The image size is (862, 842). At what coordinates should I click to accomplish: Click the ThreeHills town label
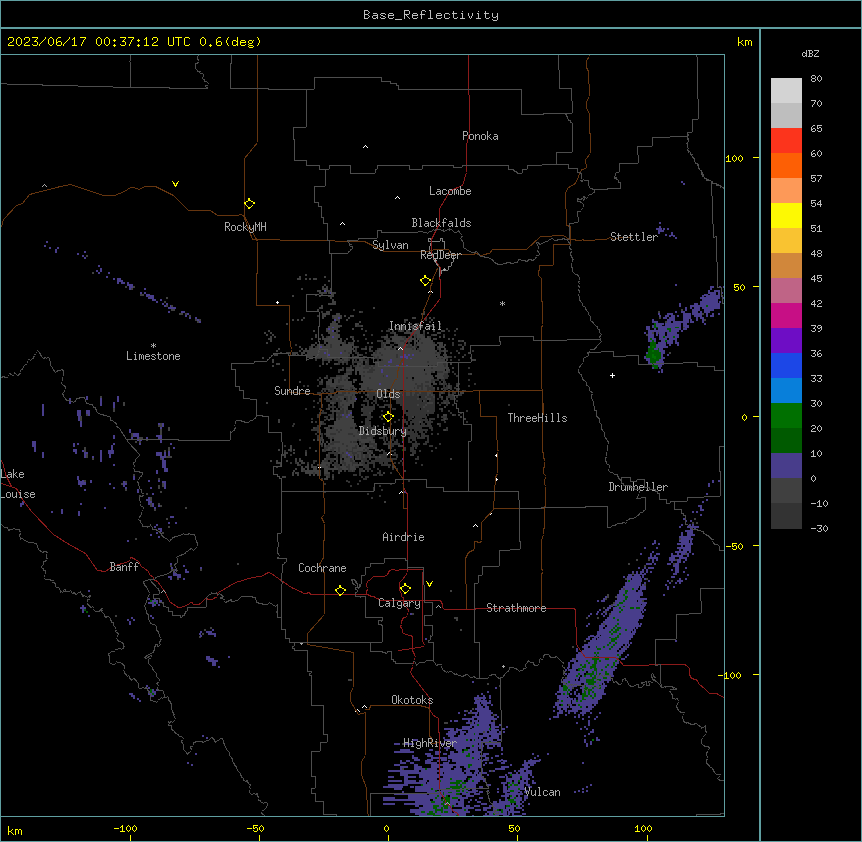click(x=537, y=418)
